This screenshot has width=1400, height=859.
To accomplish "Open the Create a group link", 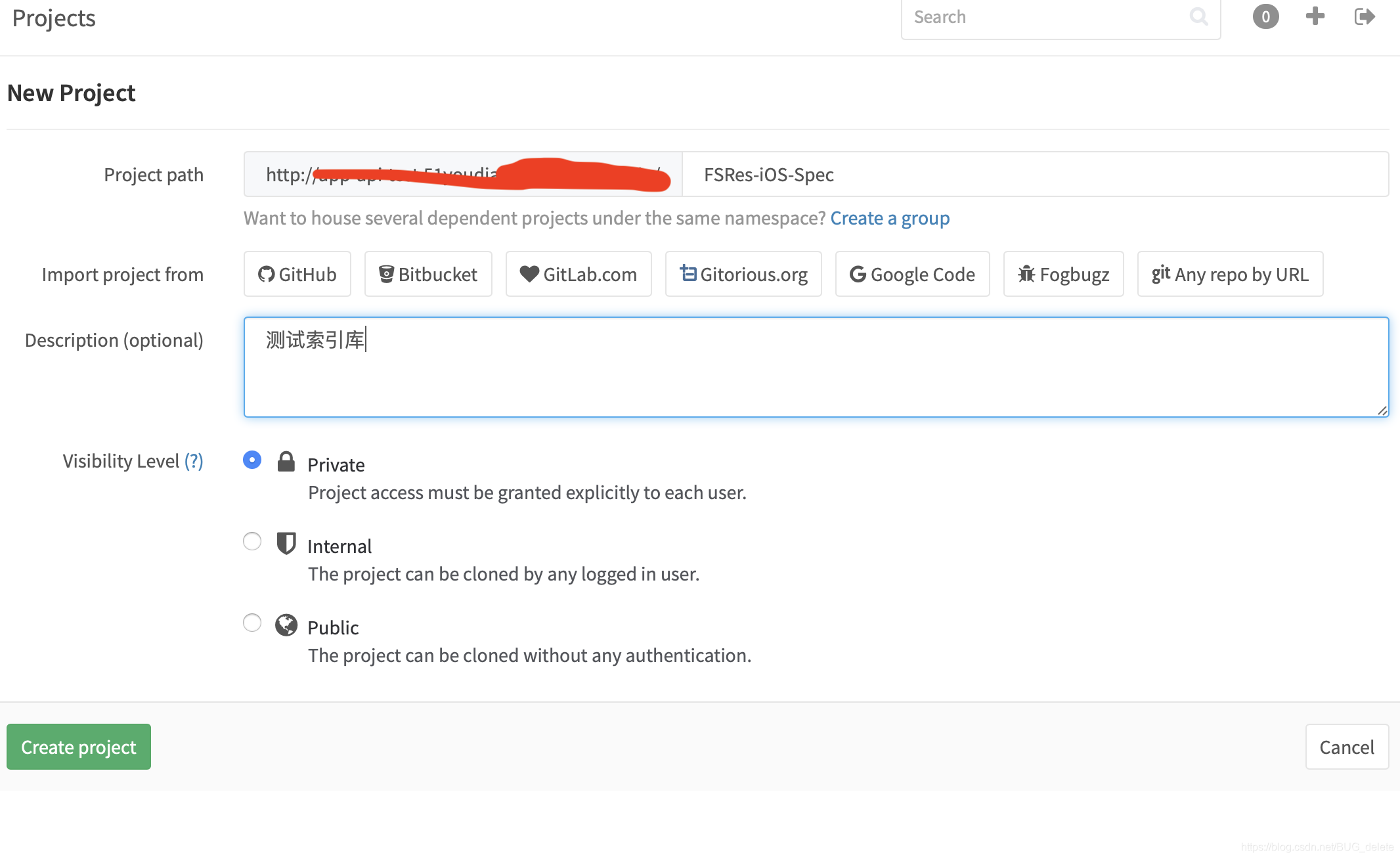I will pos(890,218).
